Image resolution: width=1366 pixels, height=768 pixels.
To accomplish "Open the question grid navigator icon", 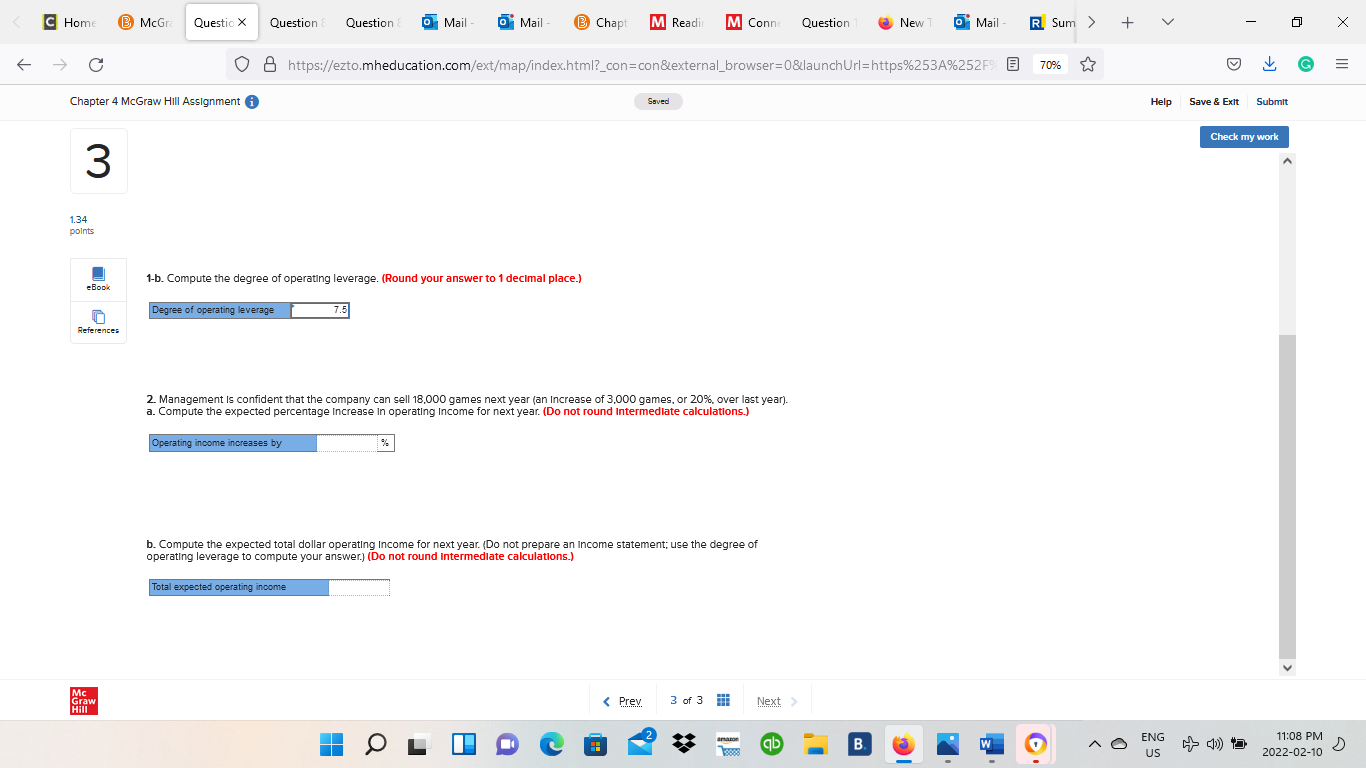I will tap(724, 700).
